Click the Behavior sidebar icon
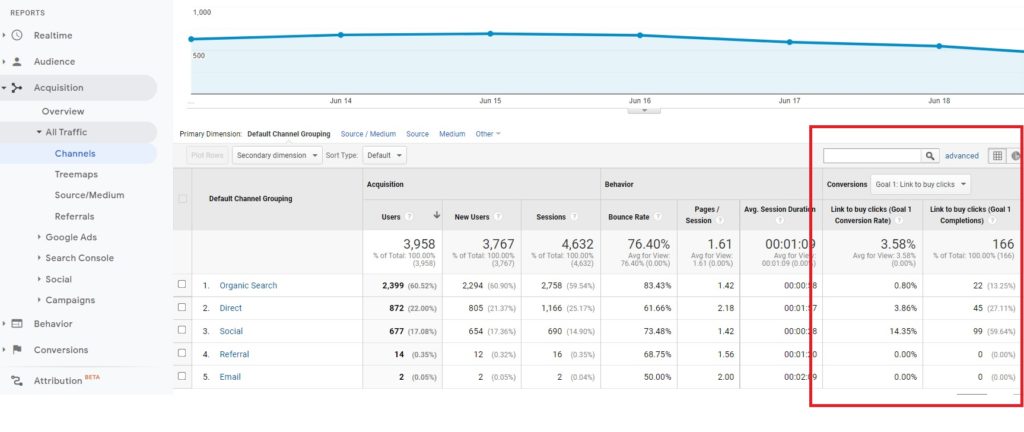 [x=17, y=324]
